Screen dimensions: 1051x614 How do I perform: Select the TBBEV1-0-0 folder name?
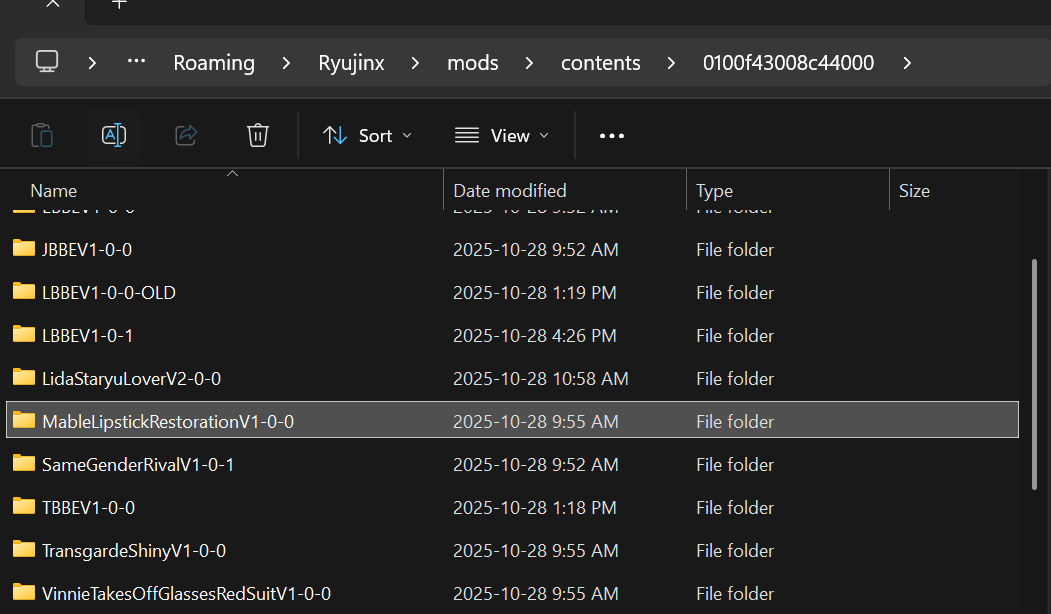click(88, 507)
